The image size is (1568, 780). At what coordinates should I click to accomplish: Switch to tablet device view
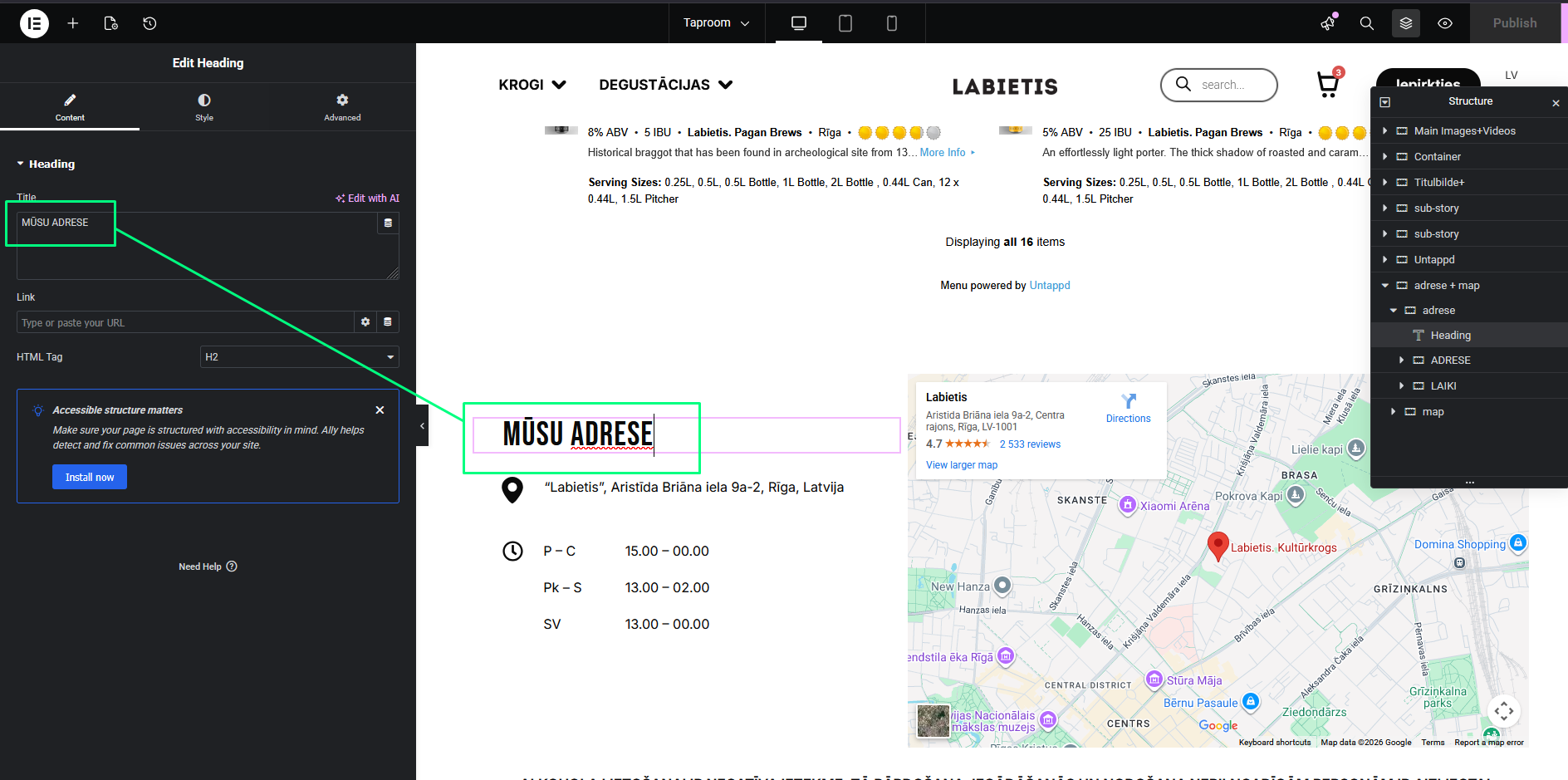pos(845,23)
